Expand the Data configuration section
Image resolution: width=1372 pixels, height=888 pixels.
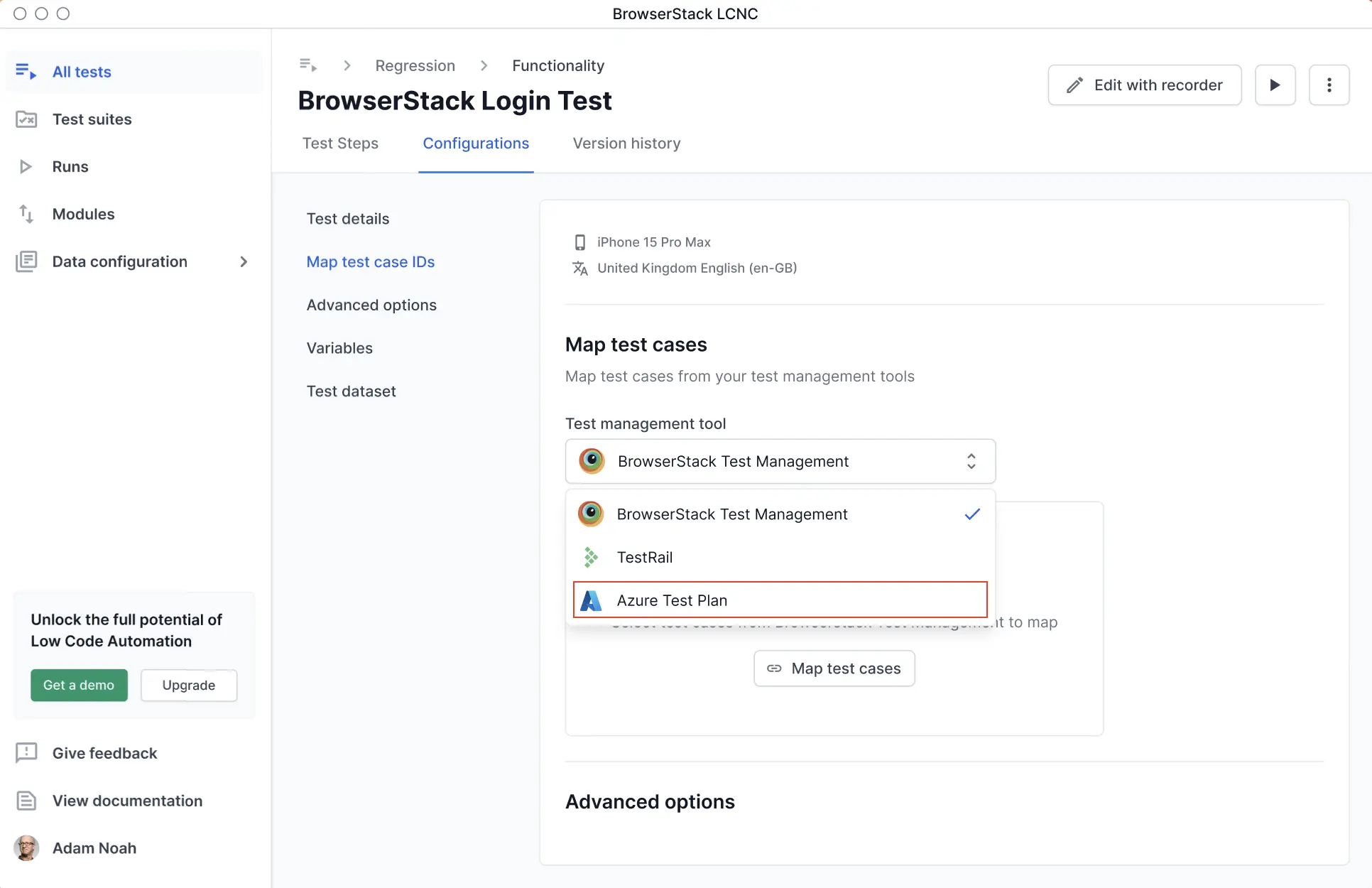click(244, 261)
